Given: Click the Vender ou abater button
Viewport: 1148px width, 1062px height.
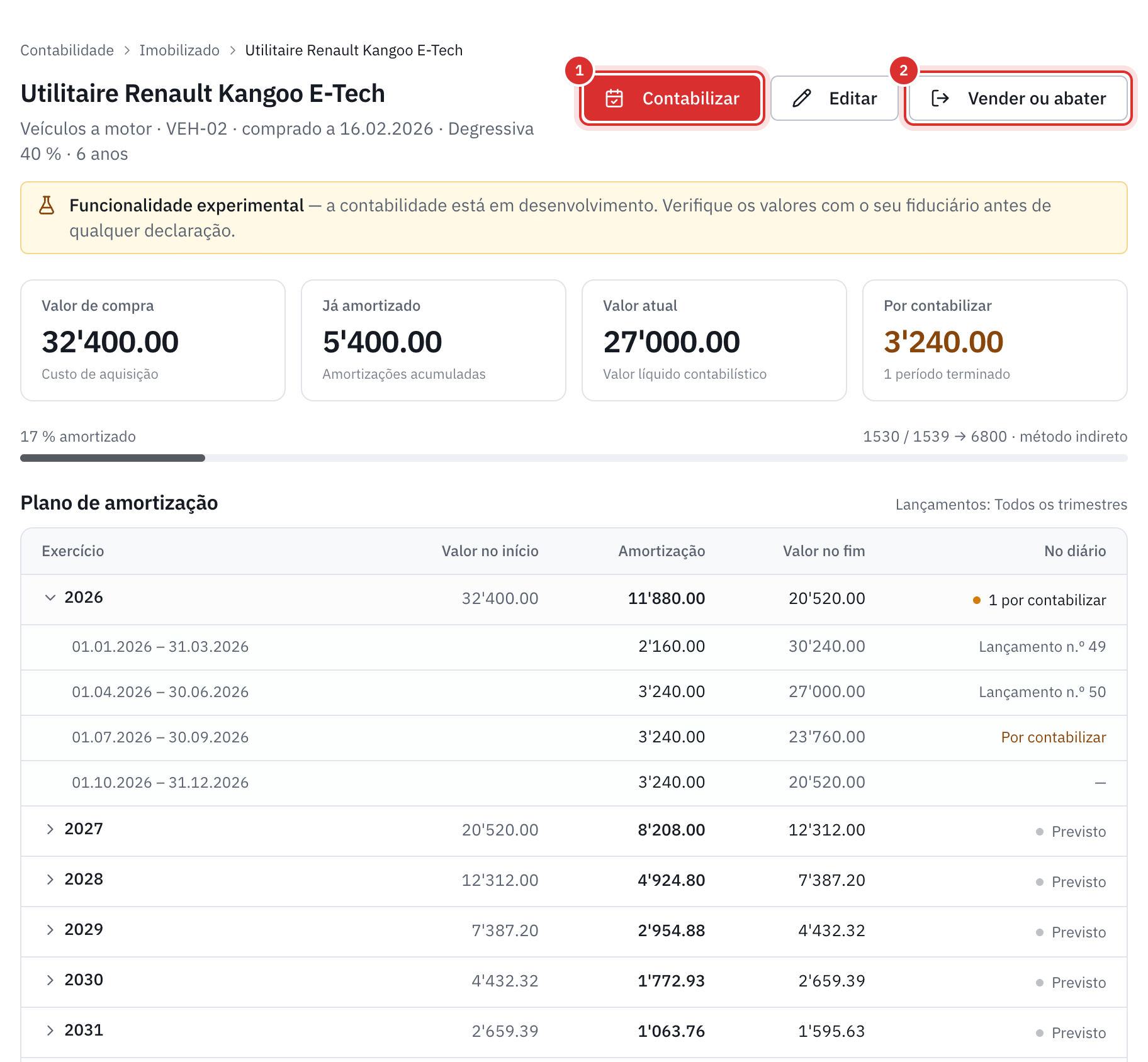Looking at the screenshot, I should point(1018,98).
